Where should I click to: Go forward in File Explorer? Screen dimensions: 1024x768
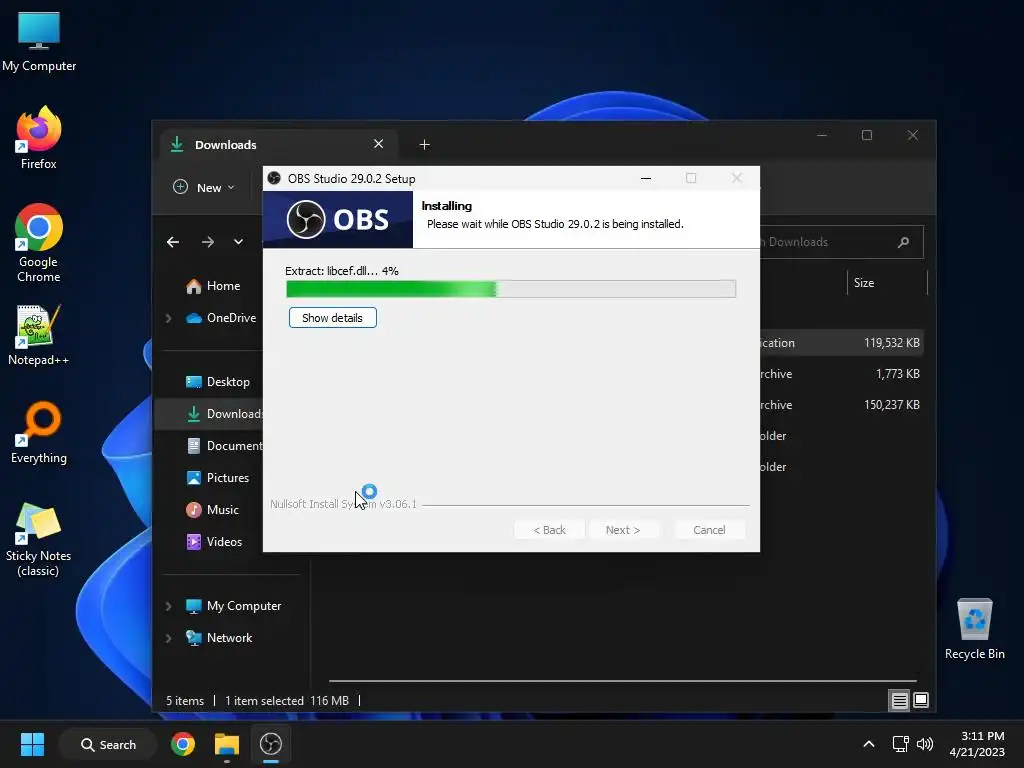point(208,242)
